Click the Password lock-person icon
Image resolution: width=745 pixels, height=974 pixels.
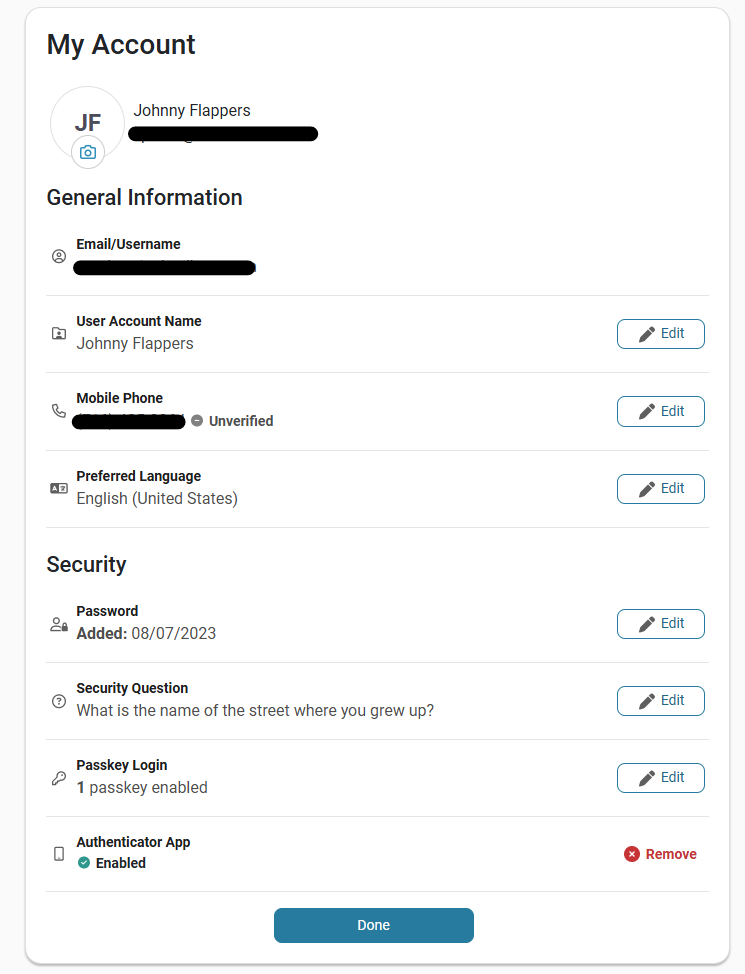coord(59,624)
